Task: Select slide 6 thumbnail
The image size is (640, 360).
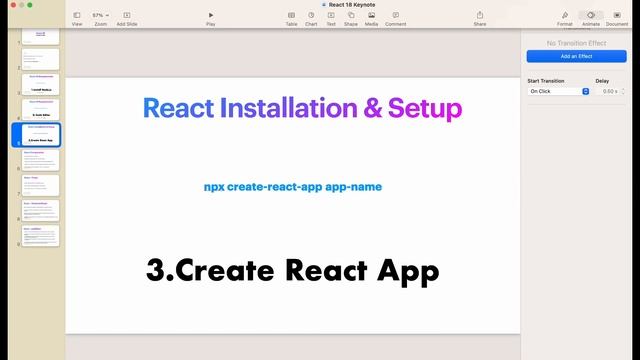Action: 40,160
